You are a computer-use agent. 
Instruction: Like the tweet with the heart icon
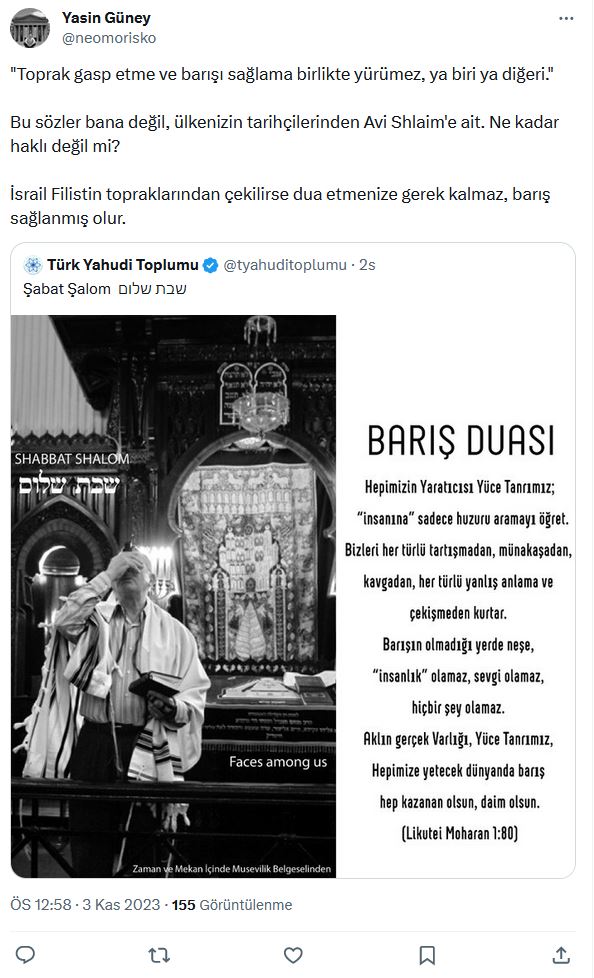tap(293, 954)
